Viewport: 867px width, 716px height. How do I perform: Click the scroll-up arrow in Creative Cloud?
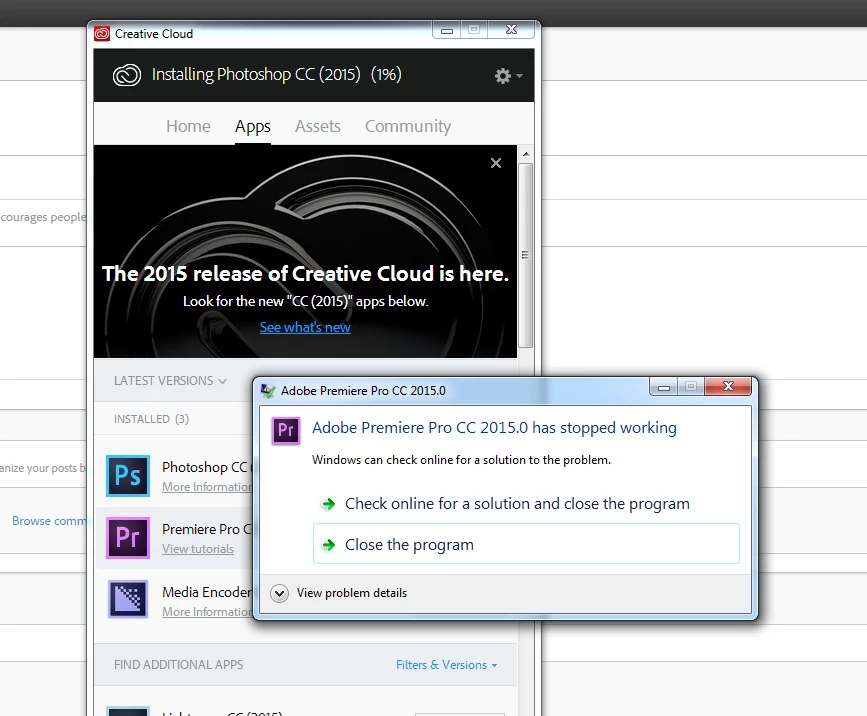click(526, 154)
